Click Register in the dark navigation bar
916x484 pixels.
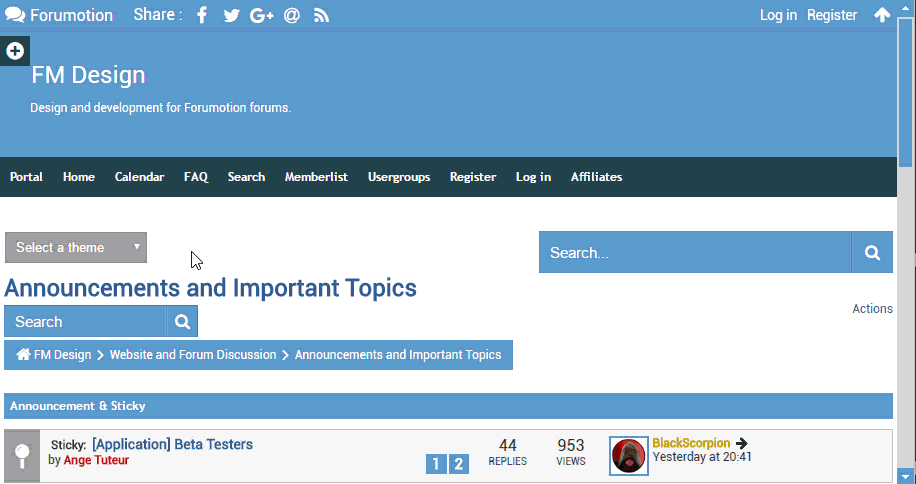click(x=473, y=177)
